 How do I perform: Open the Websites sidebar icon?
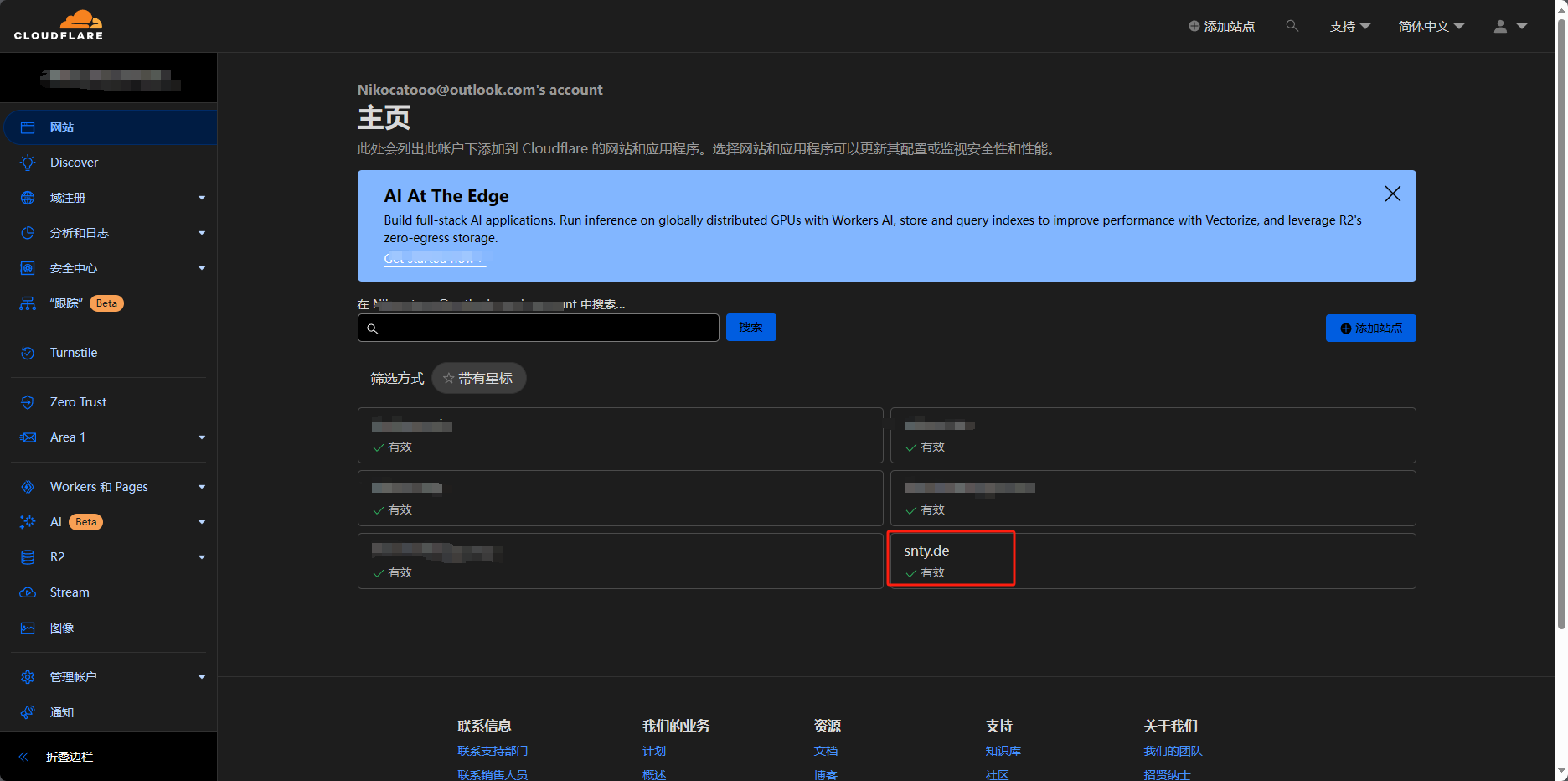(x=28, y=127)
